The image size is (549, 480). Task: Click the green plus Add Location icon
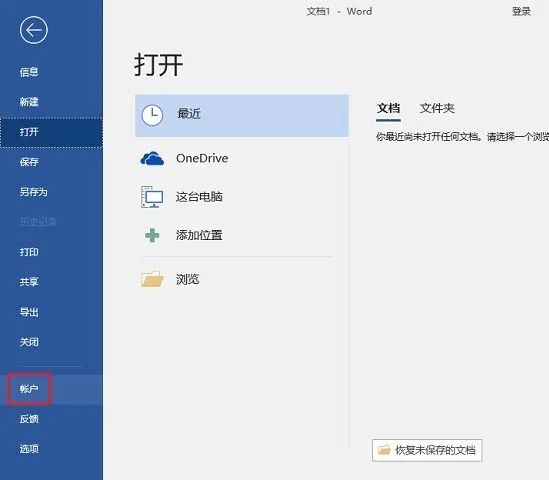(152, 235)
